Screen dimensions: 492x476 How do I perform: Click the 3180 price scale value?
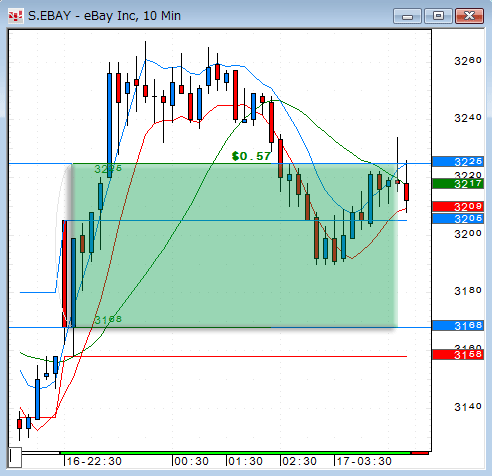click(468, 291)
